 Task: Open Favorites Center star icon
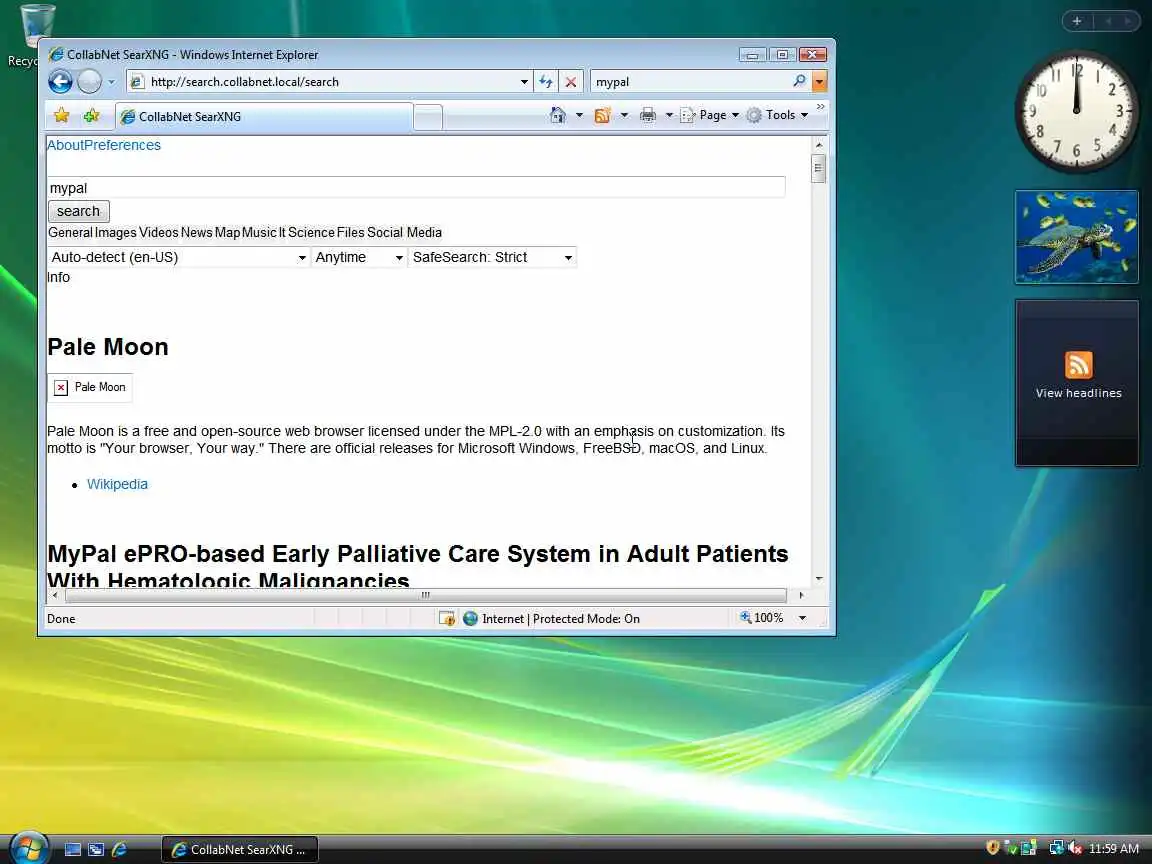click(62, 115)
